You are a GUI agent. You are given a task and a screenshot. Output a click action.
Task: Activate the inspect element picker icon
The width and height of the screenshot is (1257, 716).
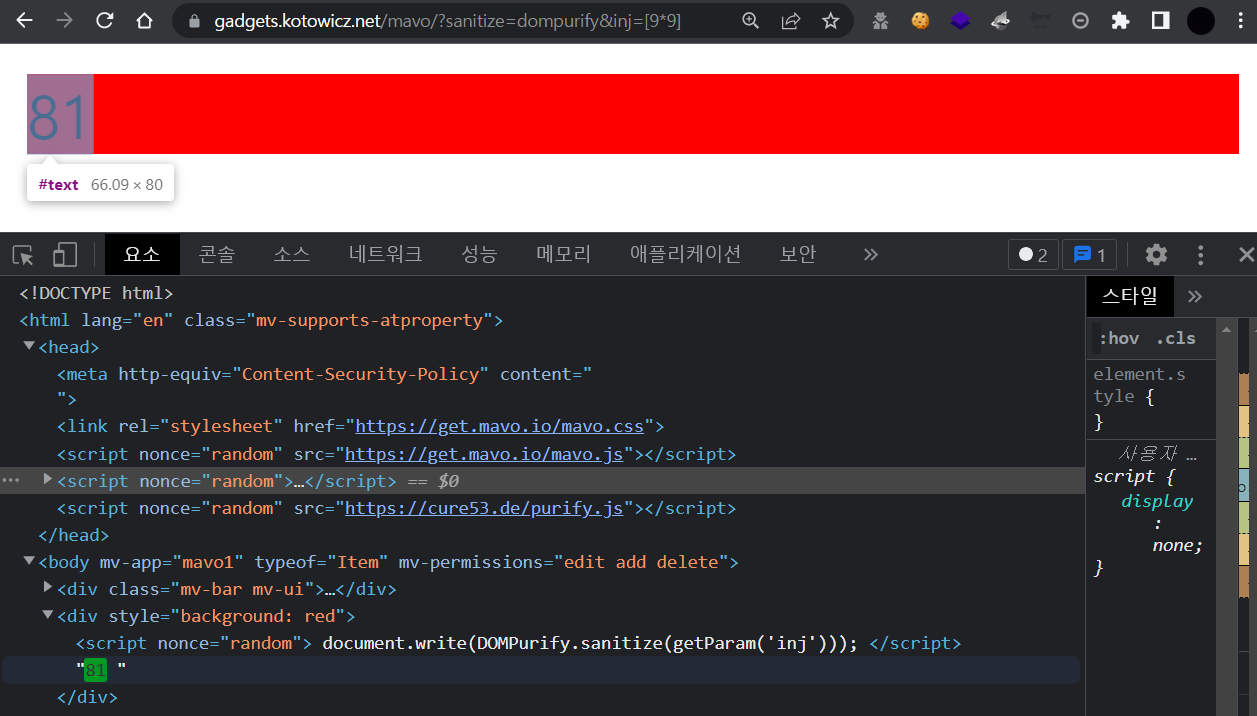click(x=23, y=255)
